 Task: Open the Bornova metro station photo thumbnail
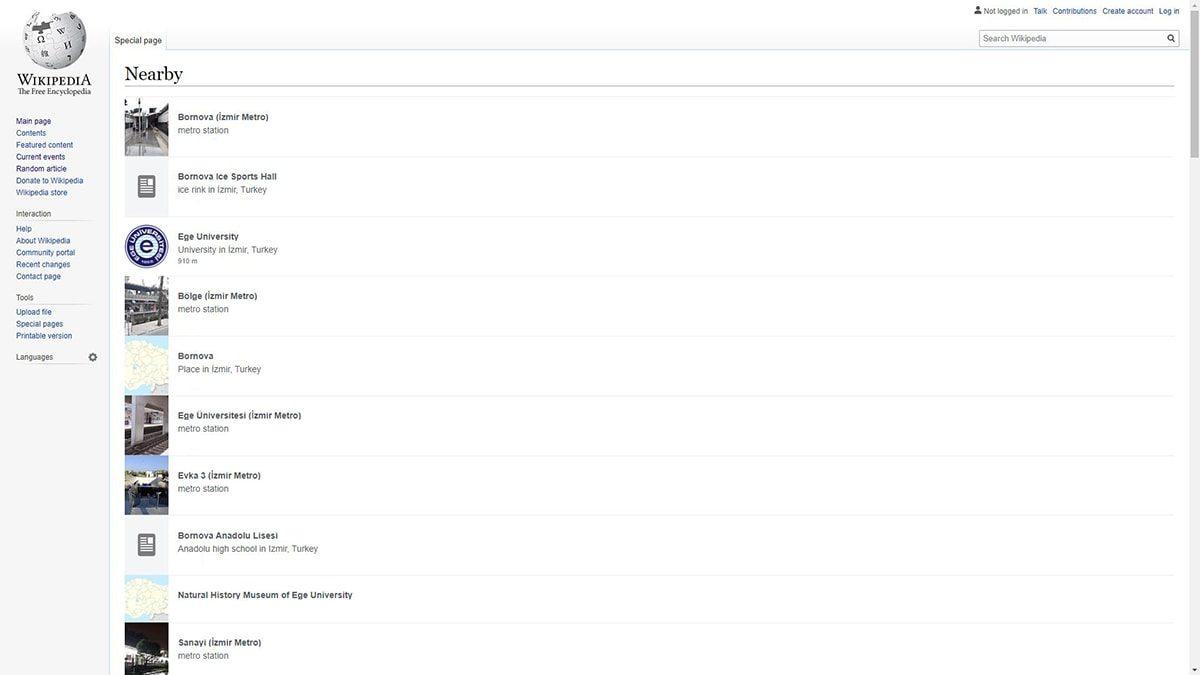(146, 127)
